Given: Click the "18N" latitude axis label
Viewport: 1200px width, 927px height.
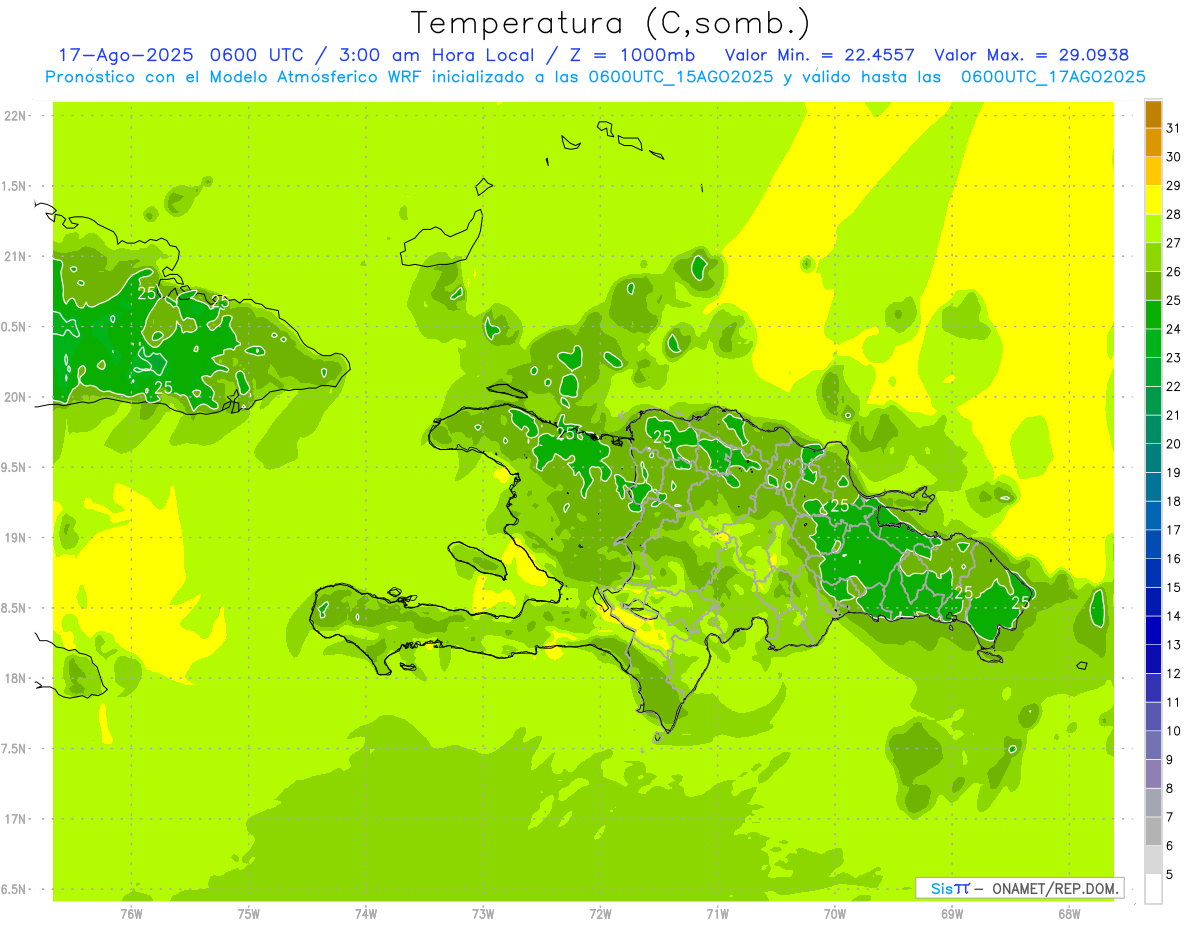Looking at the screenshot, I should coord(15,678).
